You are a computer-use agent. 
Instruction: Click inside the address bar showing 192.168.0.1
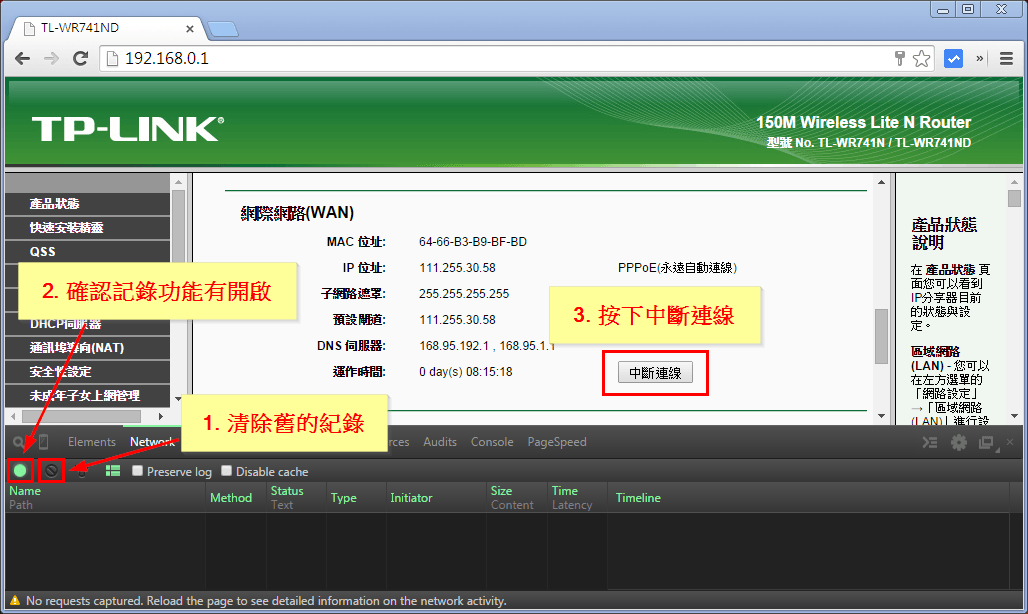[300, 58]
